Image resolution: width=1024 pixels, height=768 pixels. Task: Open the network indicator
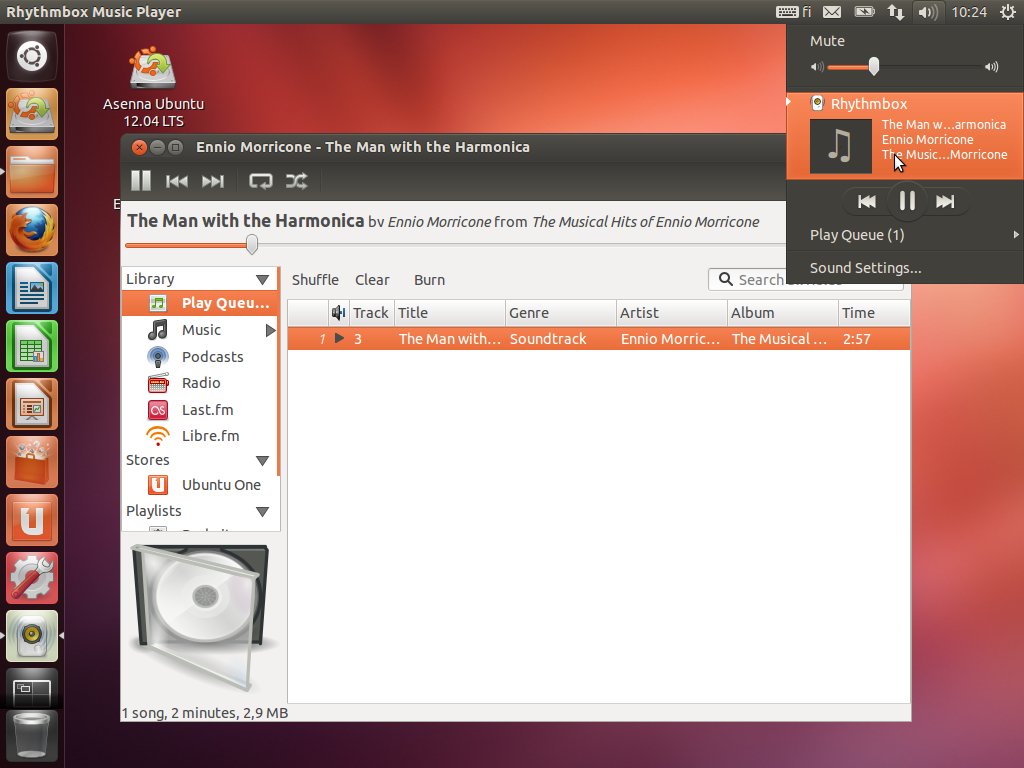click(x=895, y=12)
